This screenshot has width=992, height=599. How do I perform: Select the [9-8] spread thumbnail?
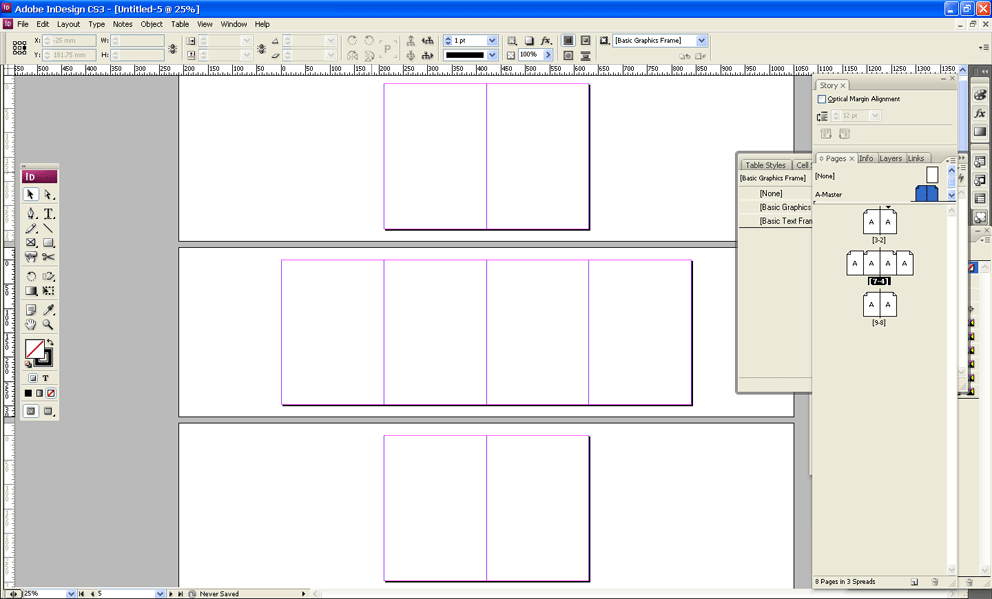pos(879,305)
